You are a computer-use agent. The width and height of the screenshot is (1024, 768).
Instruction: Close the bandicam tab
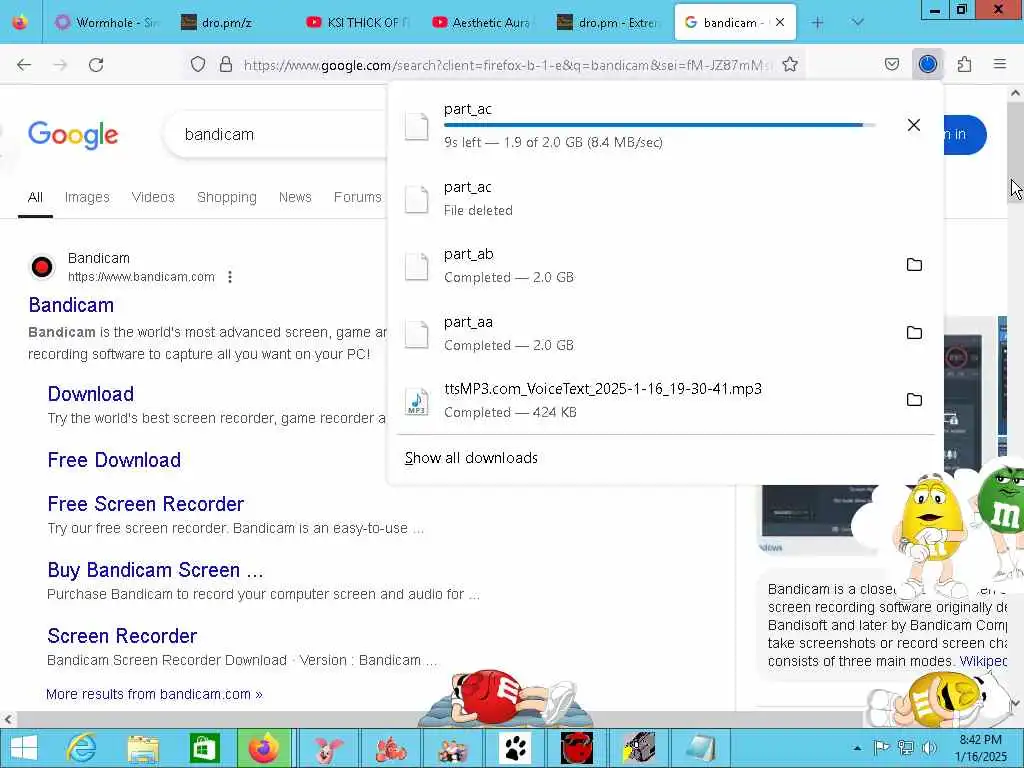tap(780, 22)
